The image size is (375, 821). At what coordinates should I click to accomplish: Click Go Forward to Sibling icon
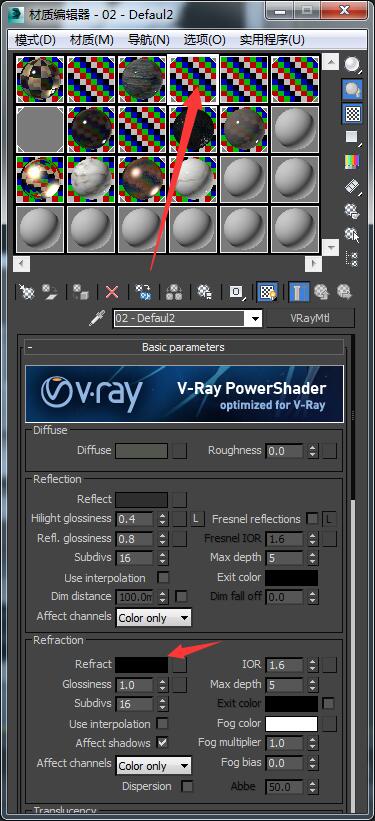[344, 292]
